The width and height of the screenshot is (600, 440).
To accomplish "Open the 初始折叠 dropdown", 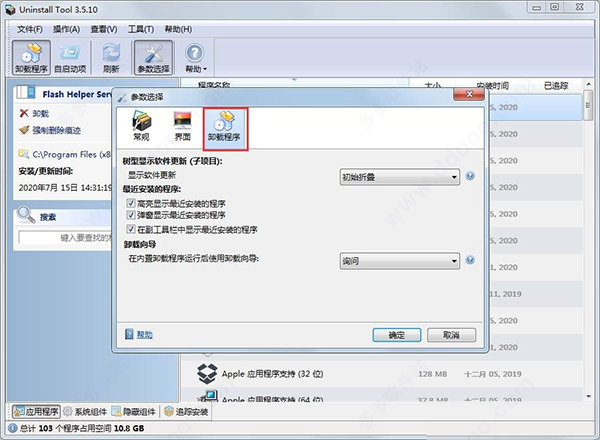I will pyautogui.click(x=399, y=177).
